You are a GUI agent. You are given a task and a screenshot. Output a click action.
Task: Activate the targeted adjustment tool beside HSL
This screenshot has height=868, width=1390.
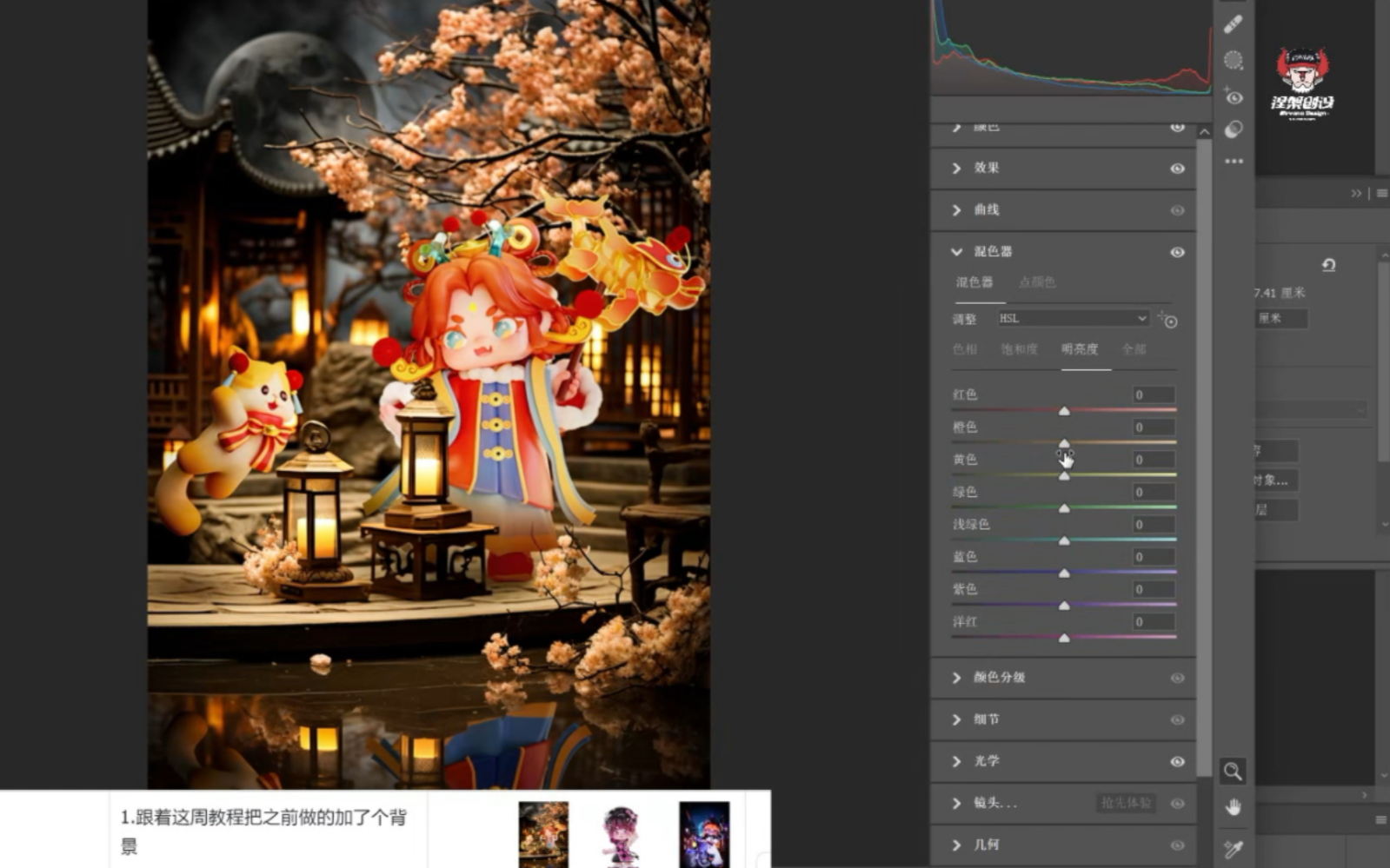pos(1167,320)
